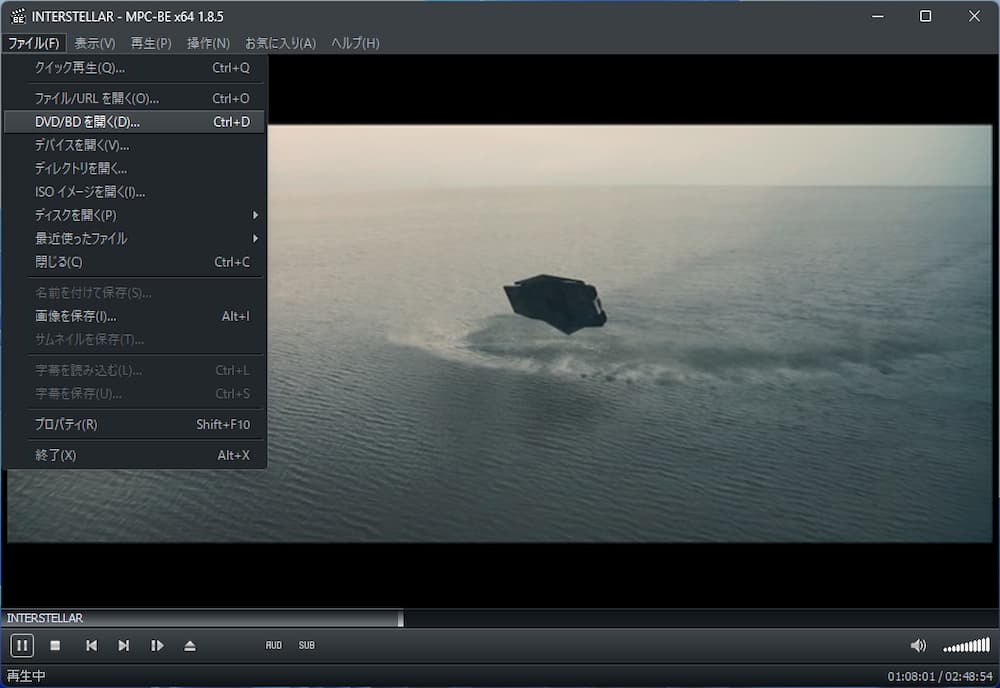This screenshot has width=1000, height=688.
Task: Close the MPC-BE window
Action: (x=974, y=16)
